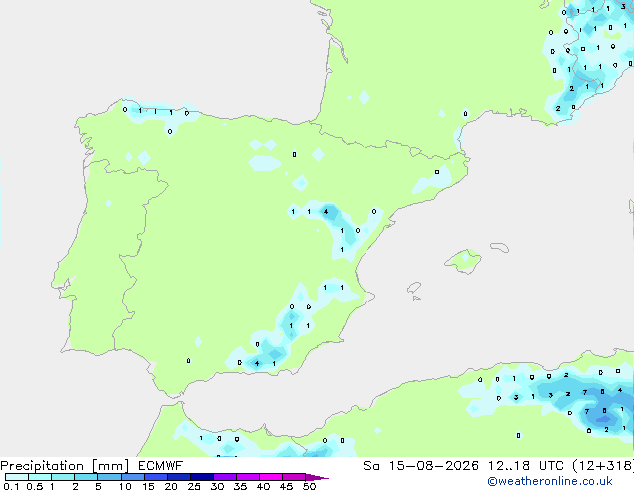Pick the 40–45 mm magenta legend swatch
The width and height of the screenshot is (634, 490).
click(270, 477)
